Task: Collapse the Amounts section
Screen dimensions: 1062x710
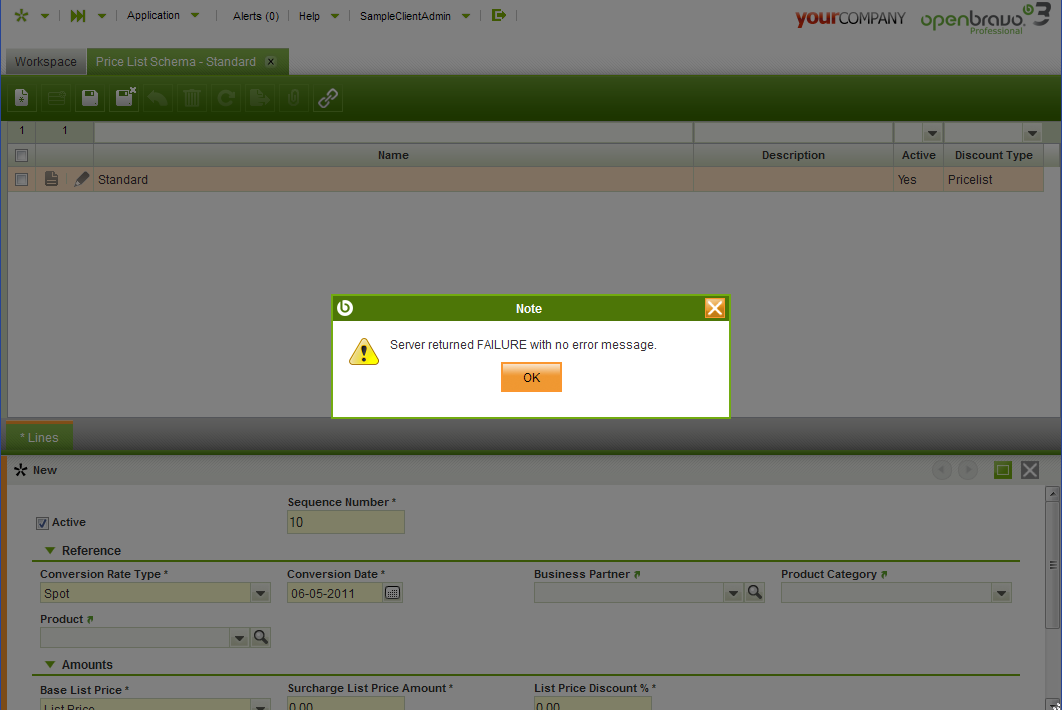Action: (50, 665)
